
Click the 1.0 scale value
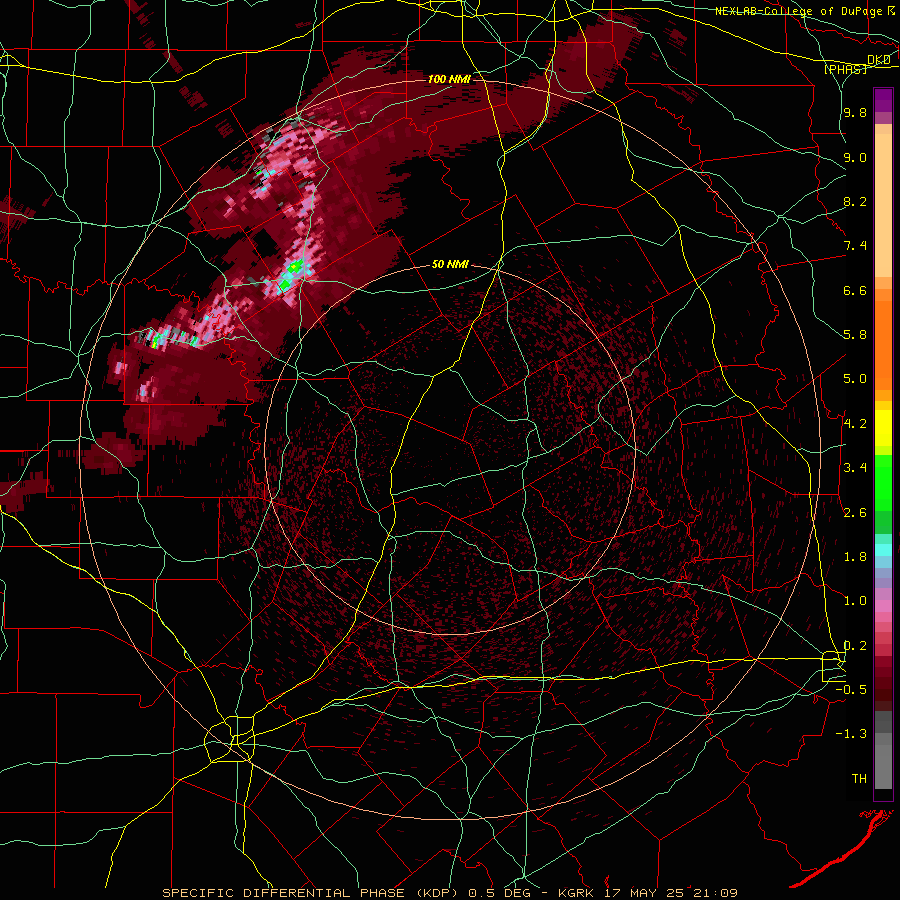(x=855, y=601)
